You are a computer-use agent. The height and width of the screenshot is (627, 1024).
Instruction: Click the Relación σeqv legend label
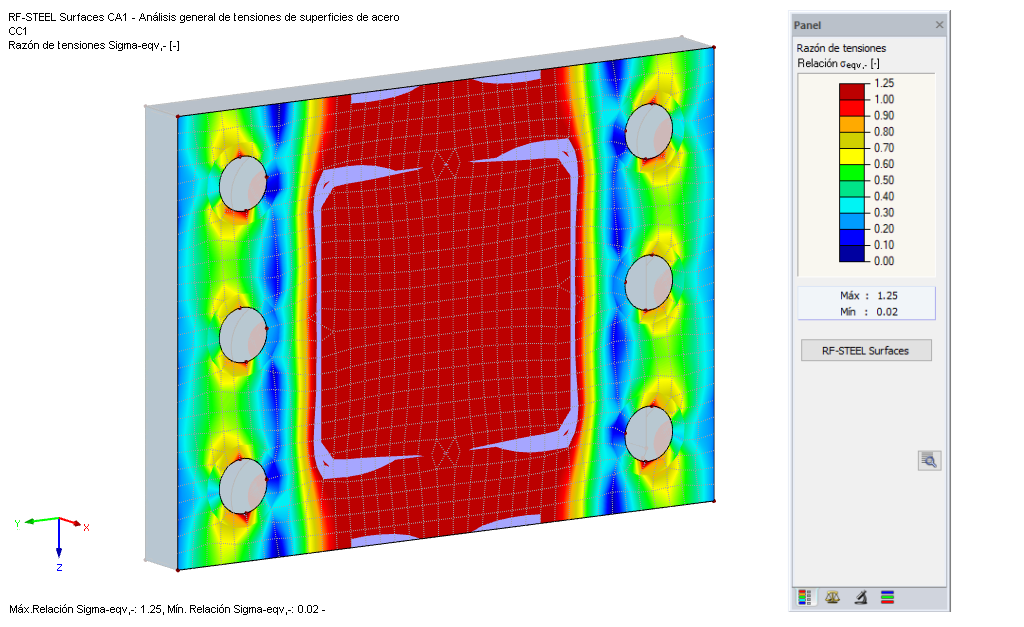[x=837, y=62]
